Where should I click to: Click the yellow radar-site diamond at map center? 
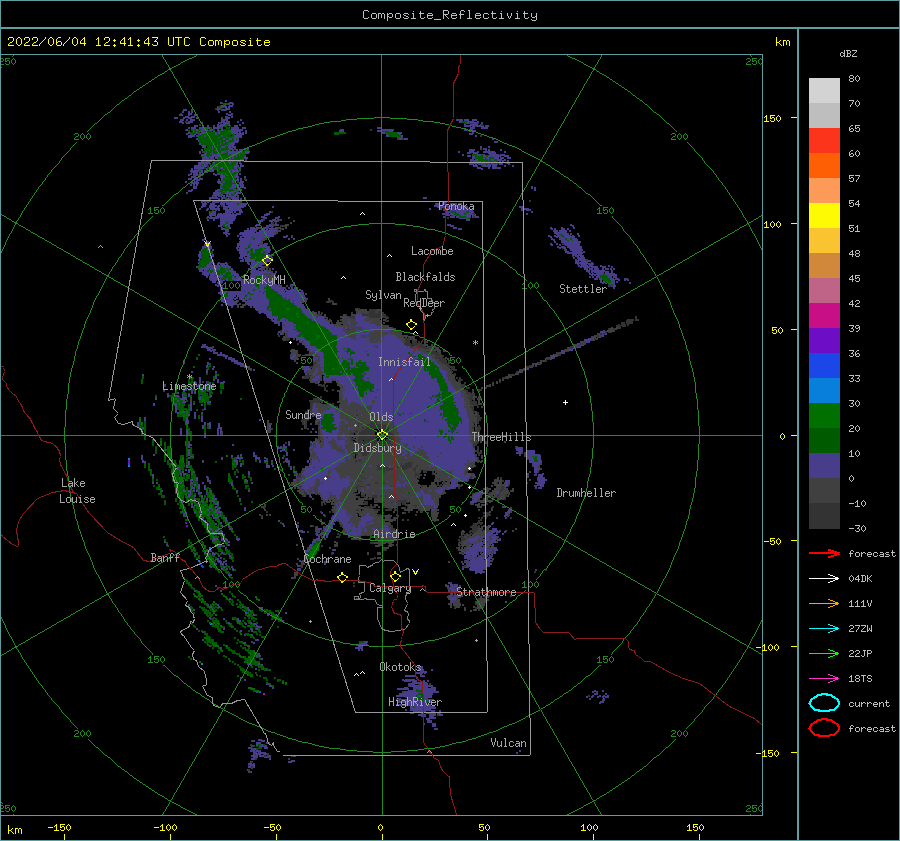[x=382, y=435]
